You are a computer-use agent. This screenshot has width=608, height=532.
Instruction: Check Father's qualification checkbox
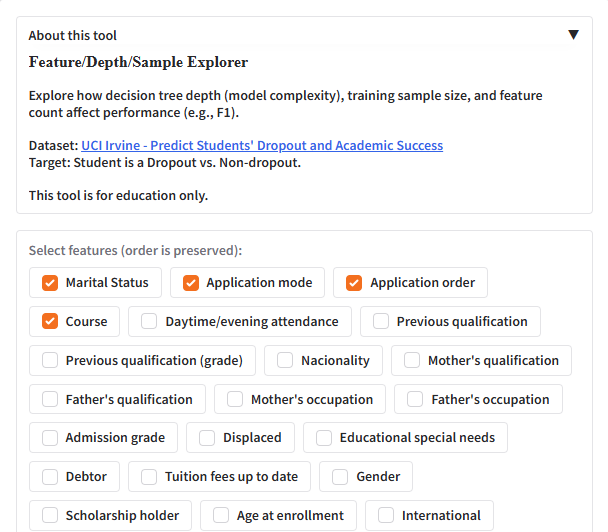click(x=50, y=400)
